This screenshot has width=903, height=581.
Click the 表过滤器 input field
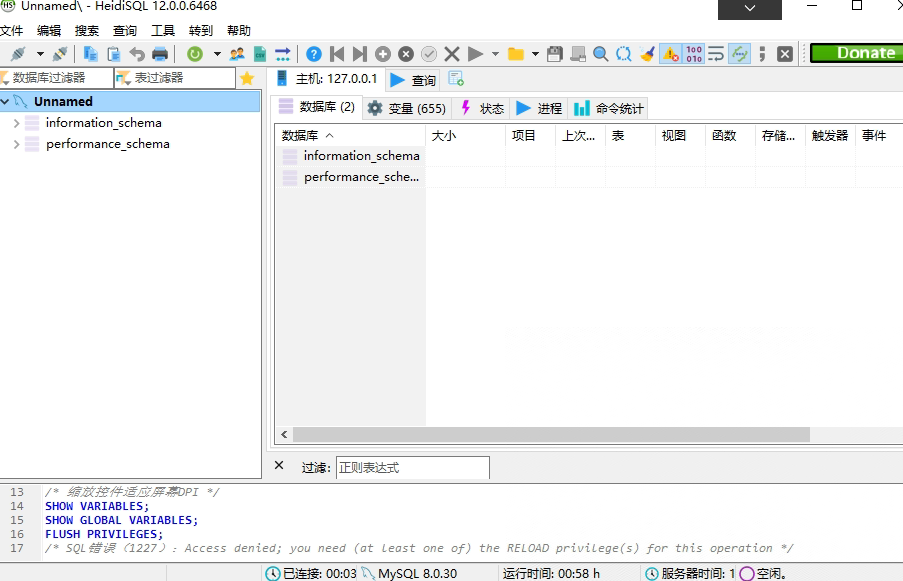(x=175, y=78)
